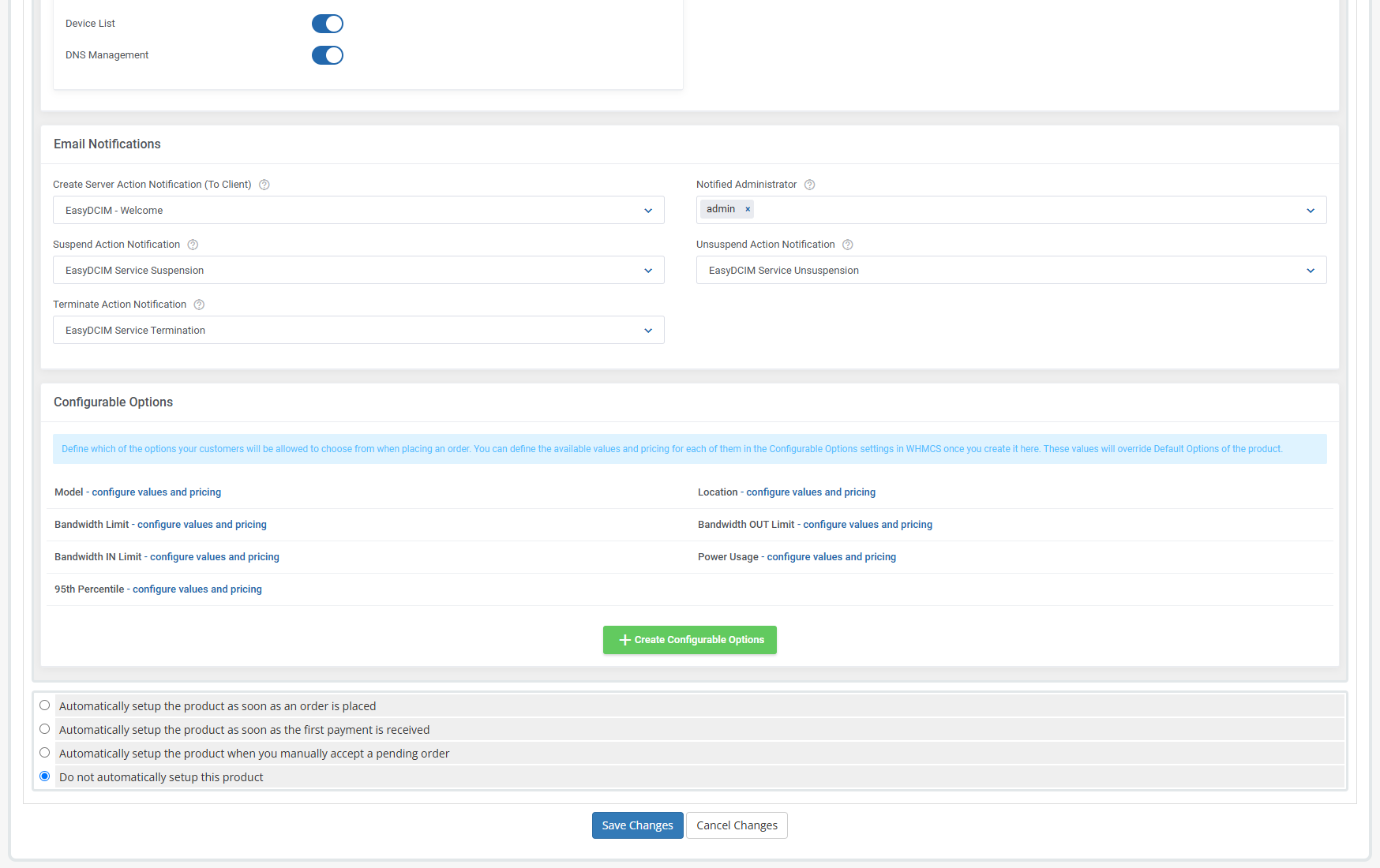Click the DNS Management label
The height and width of the screenshot is (868, 1380).
[107, 55]
